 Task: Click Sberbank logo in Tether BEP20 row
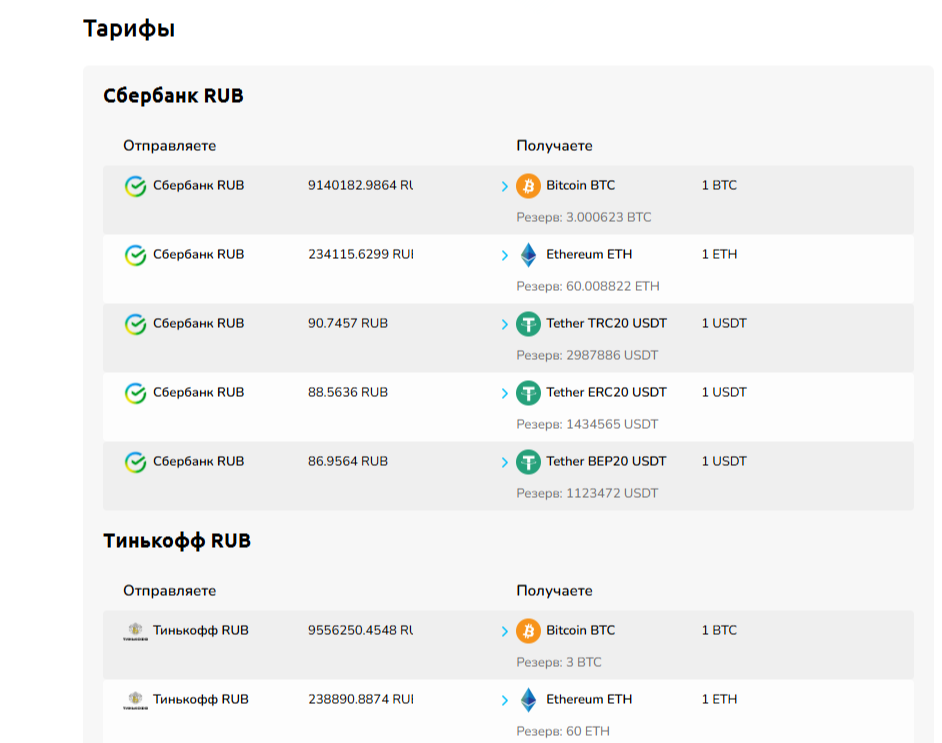(x=135, y=462)
